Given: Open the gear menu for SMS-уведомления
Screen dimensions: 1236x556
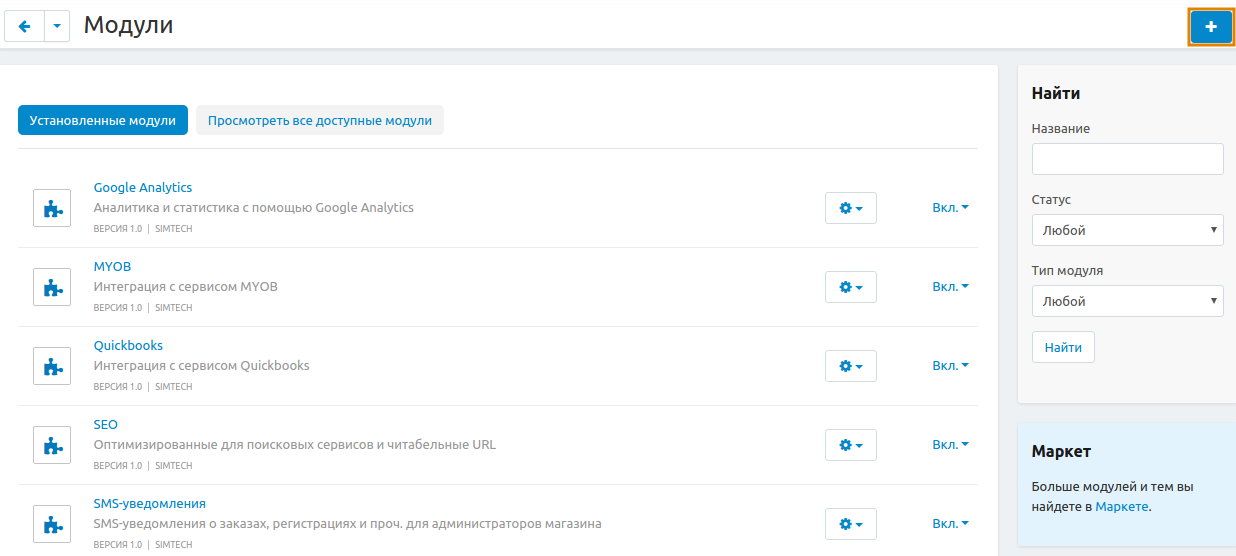Looking at the screenshot, I should click(850, 524).
